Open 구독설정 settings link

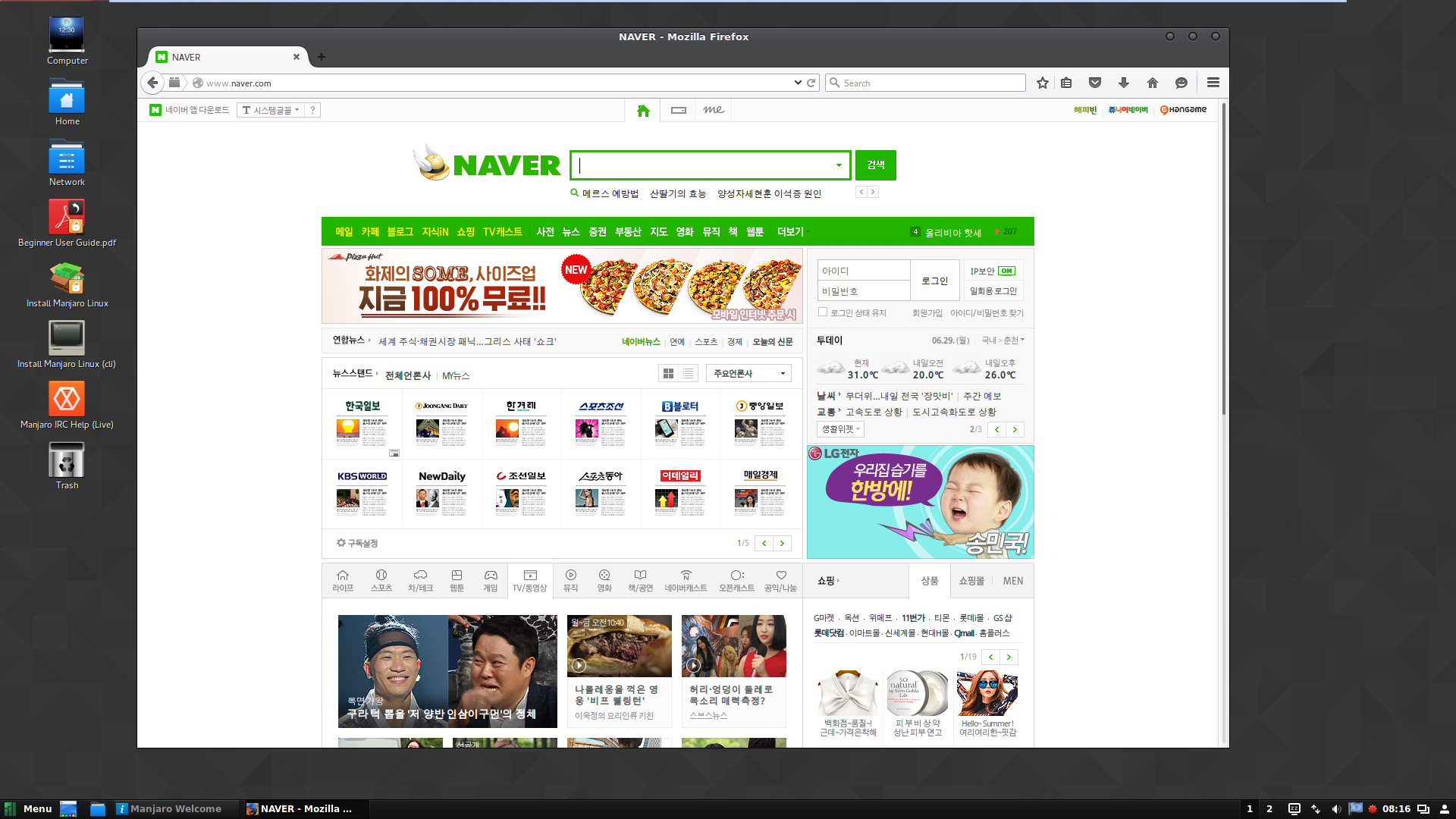point(357,543)
